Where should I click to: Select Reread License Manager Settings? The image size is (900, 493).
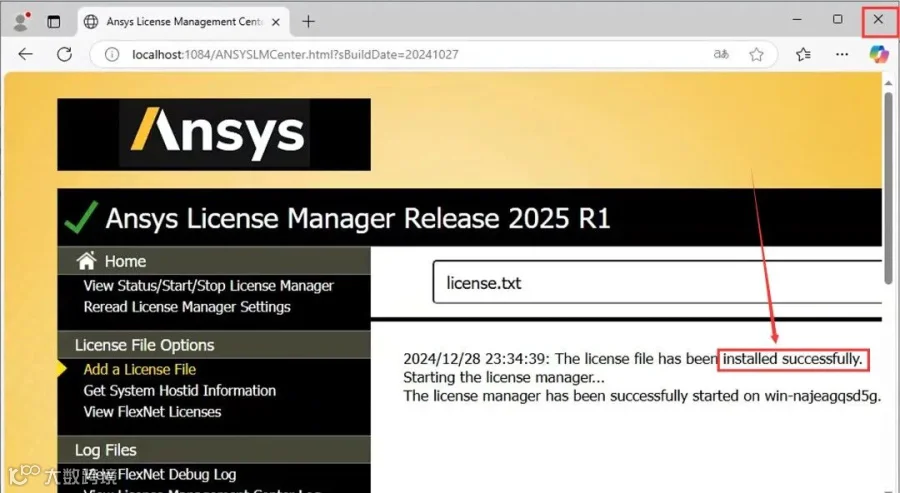(x=187, y=307)
